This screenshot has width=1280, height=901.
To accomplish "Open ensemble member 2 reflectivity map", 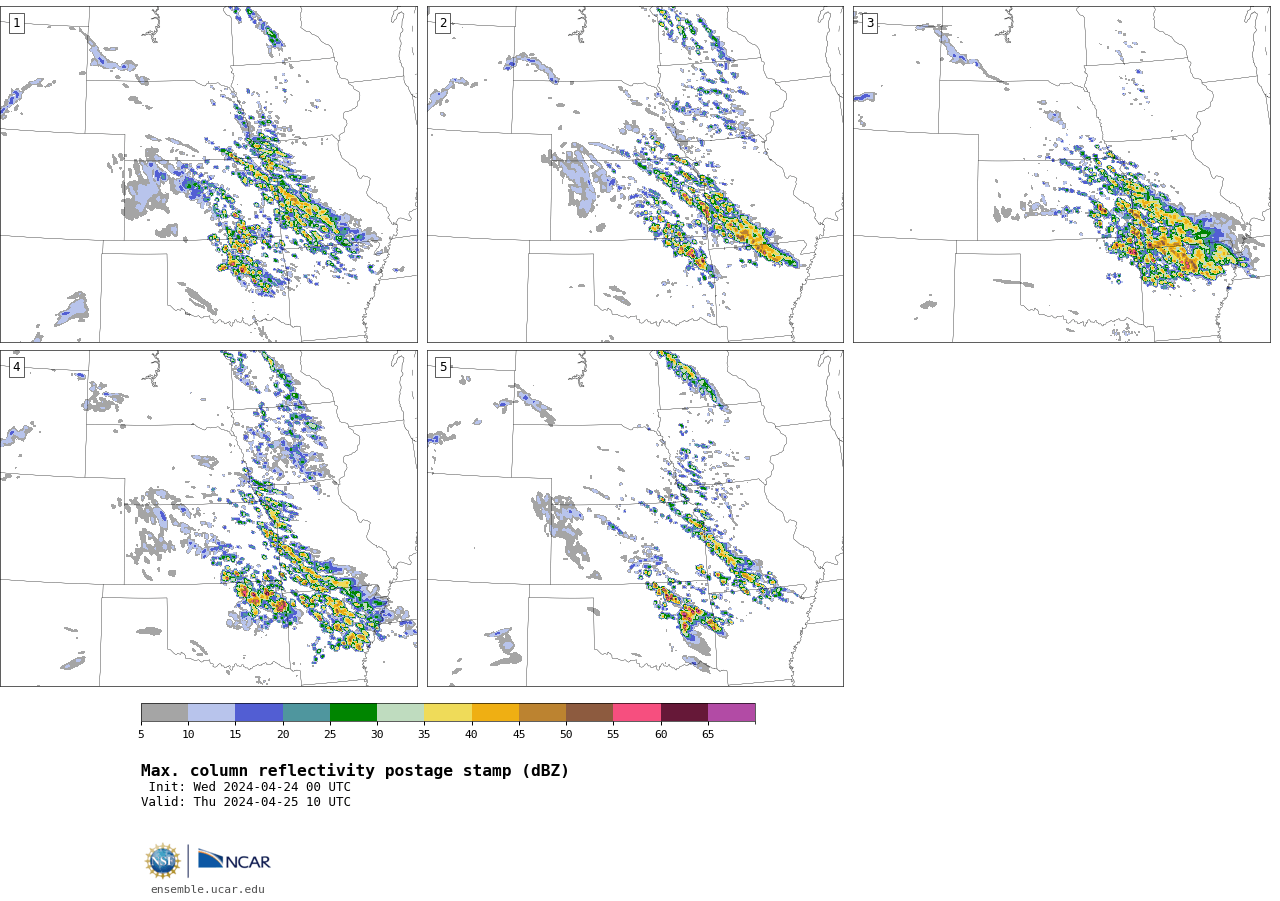I will (x=635, y=174).
